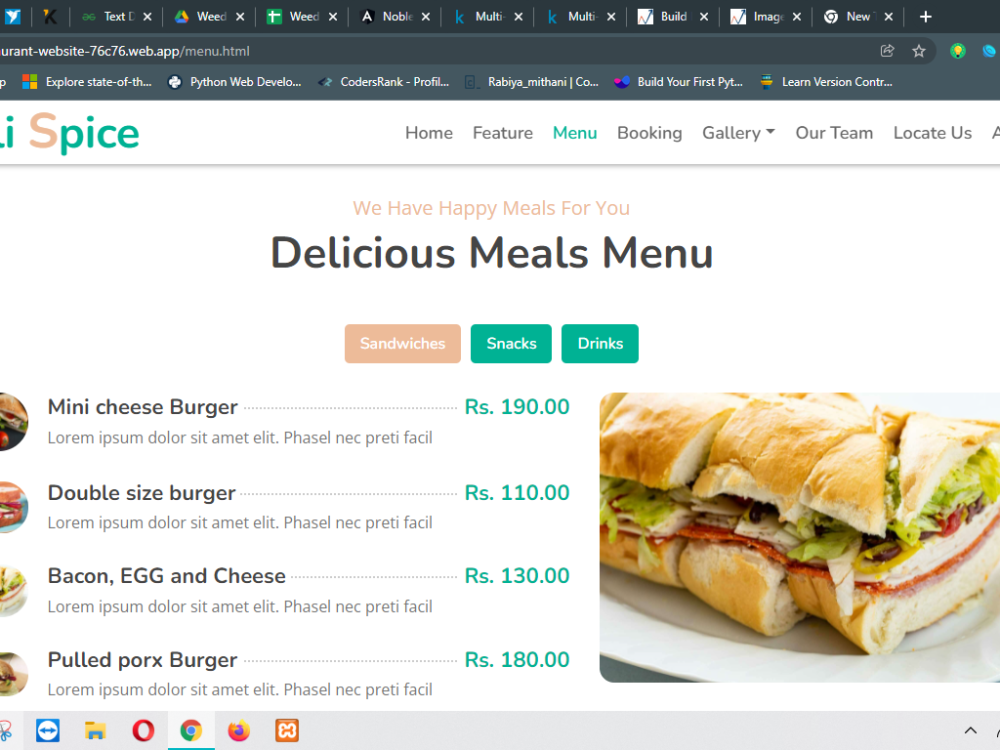Click the Chrome icon in taskbar
The height and width of the screenshot is (750, 1000).
[191, 730]
